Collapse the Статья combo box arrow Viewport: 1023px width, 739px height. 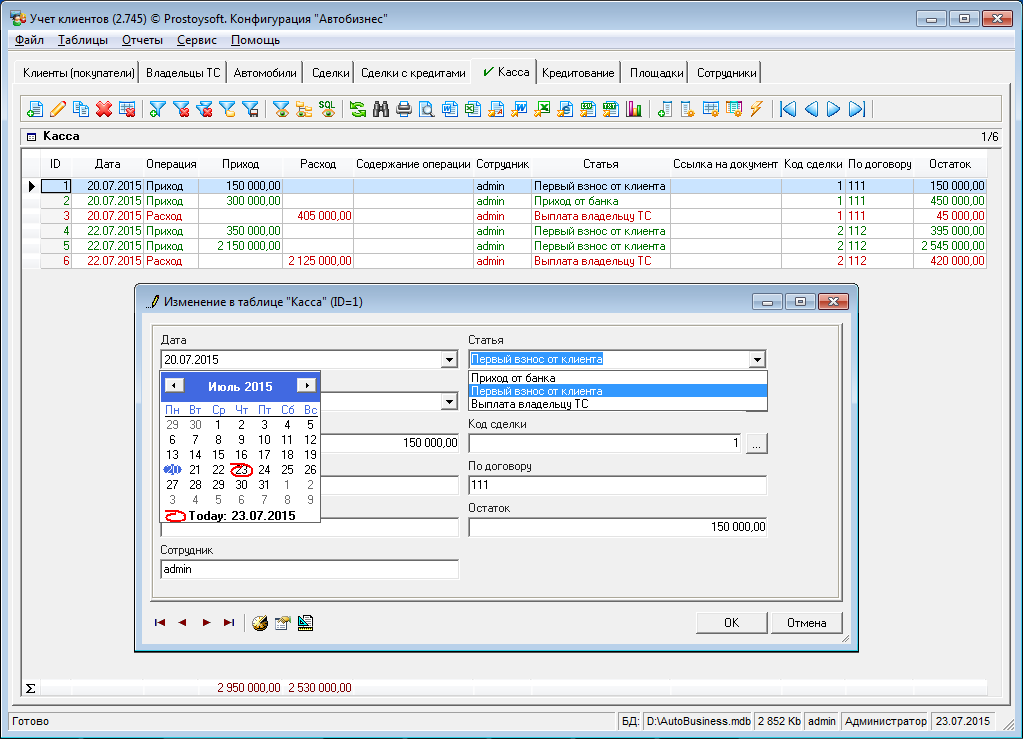point(757,360)
